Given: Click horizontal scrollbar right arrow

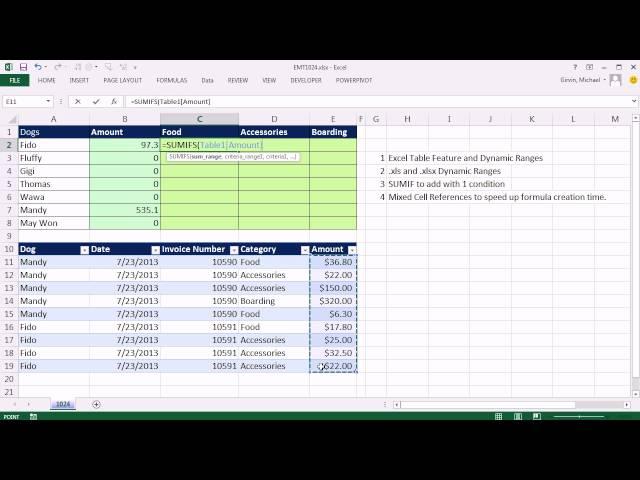Looking at the screenshot, I should 627,404.
